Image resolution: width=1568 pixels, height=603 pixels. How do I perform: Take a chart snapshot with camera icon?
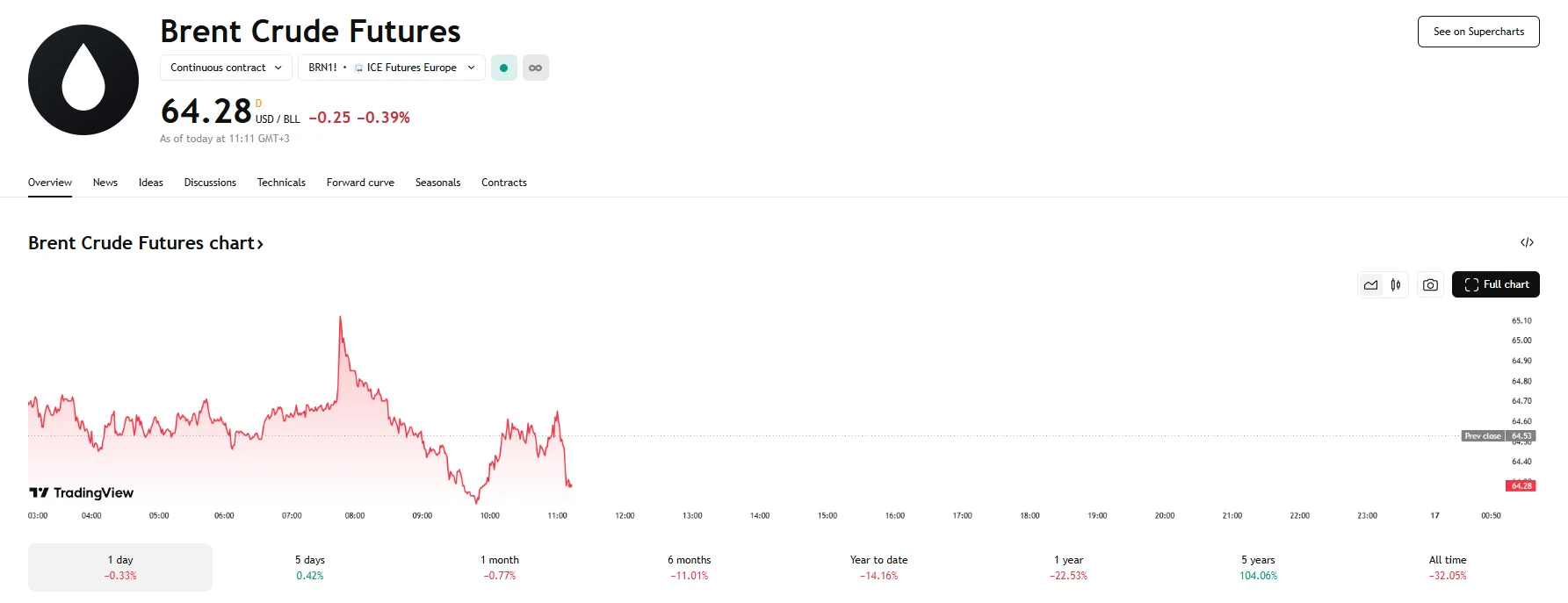click(x=1430, y=284)
